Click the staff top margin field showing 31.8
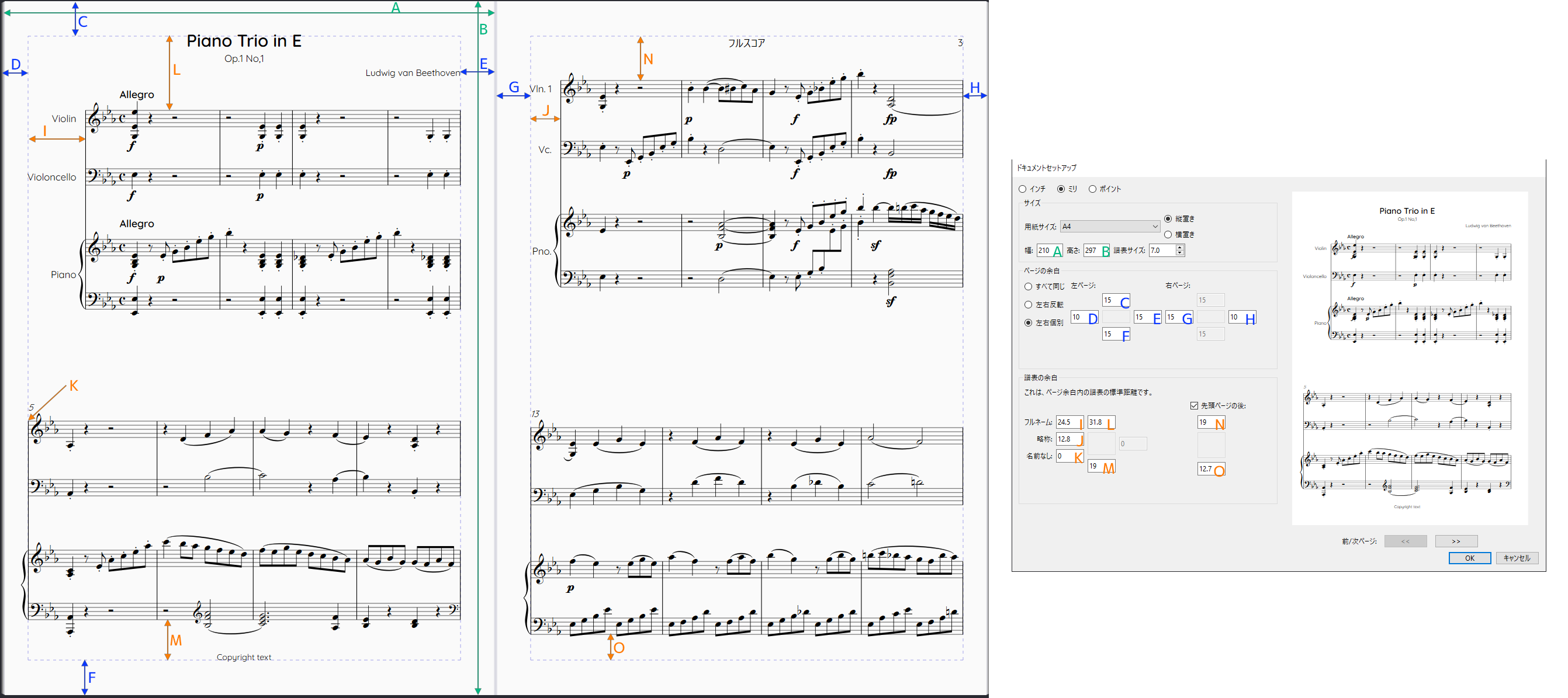The image size is (1568, 698). tap(1101, 422)
